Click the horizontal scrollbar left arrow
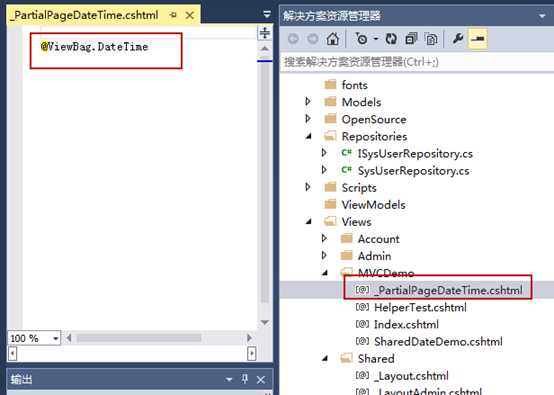The width and height of the screenshot is (554, 395). point(69,338)
